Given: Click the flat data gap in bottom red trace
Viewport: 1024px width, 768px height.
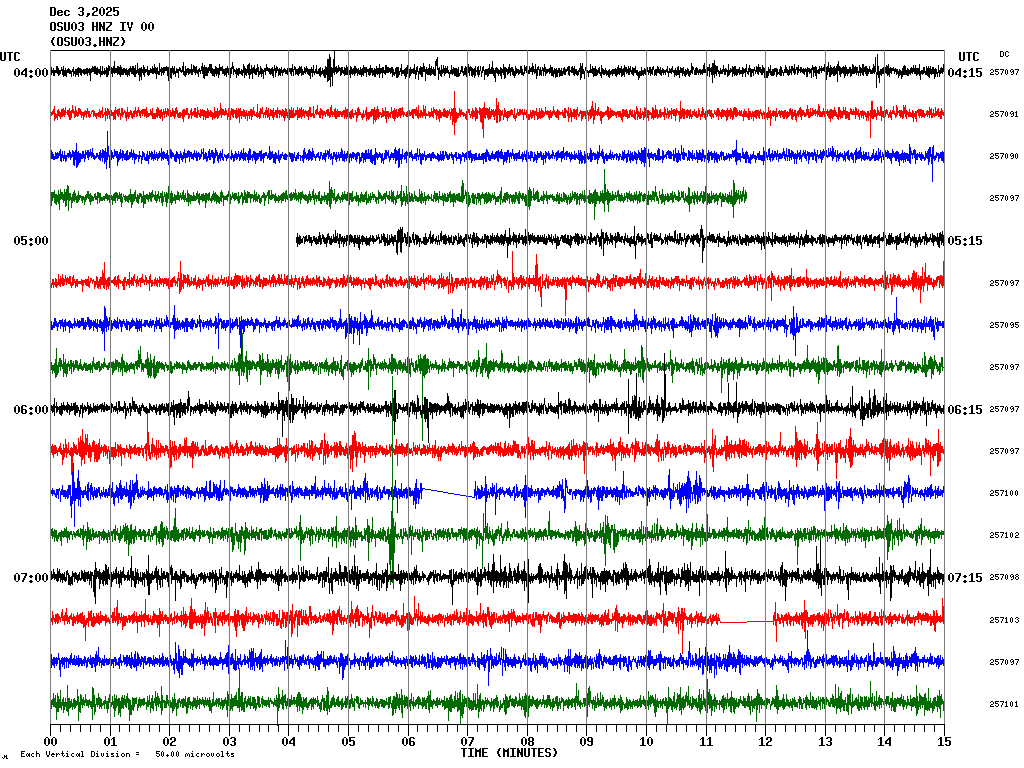Looking at the screenshot, I should tap(746, 622).
